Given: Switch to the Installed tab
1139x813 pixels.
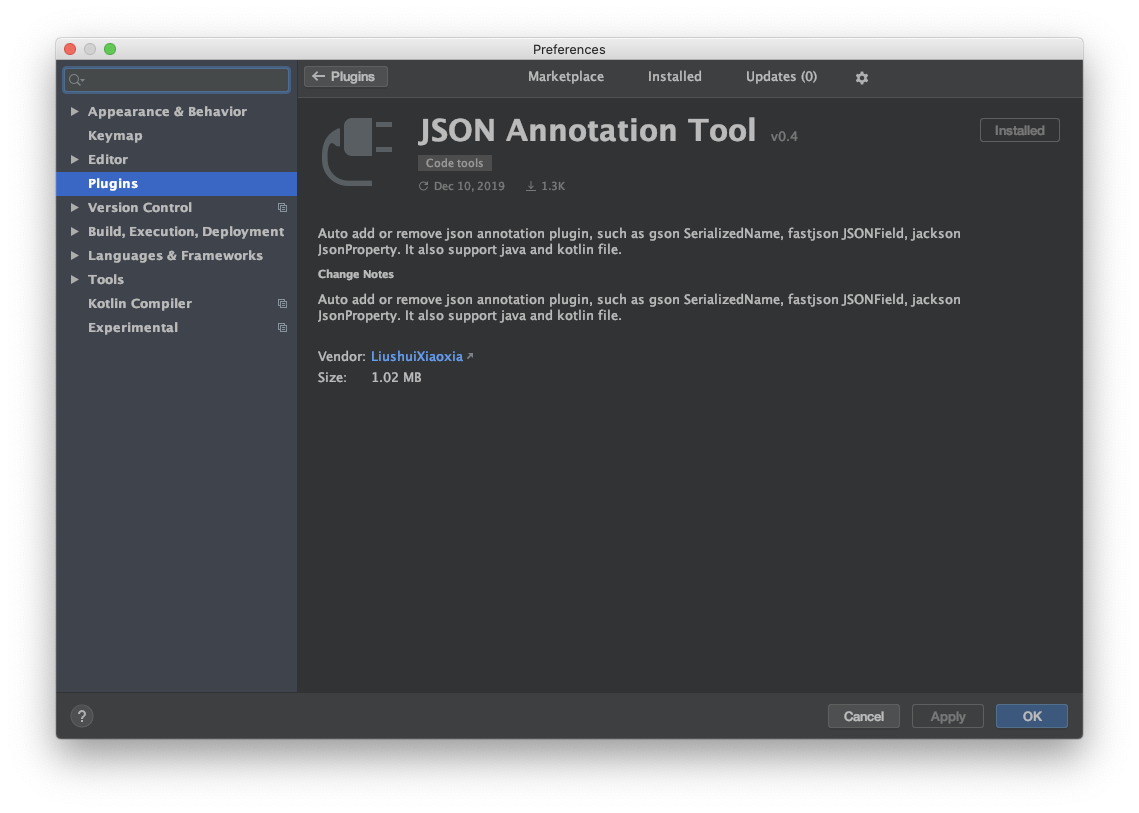Looking at the screenshot, I should (x=675, y=76).
